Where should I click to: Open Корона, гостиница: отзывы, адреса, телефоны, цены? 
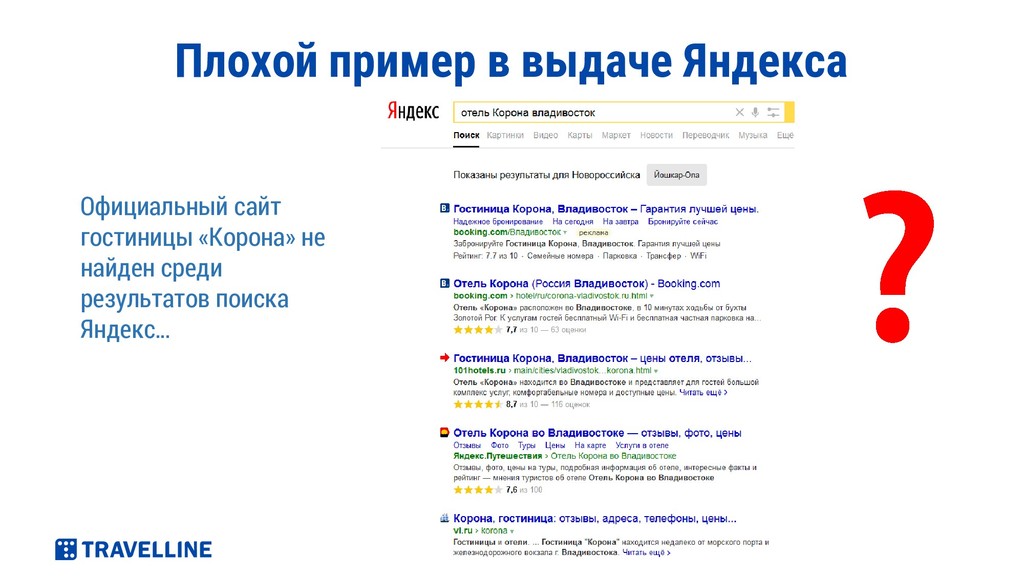click(x=594, y=519)
